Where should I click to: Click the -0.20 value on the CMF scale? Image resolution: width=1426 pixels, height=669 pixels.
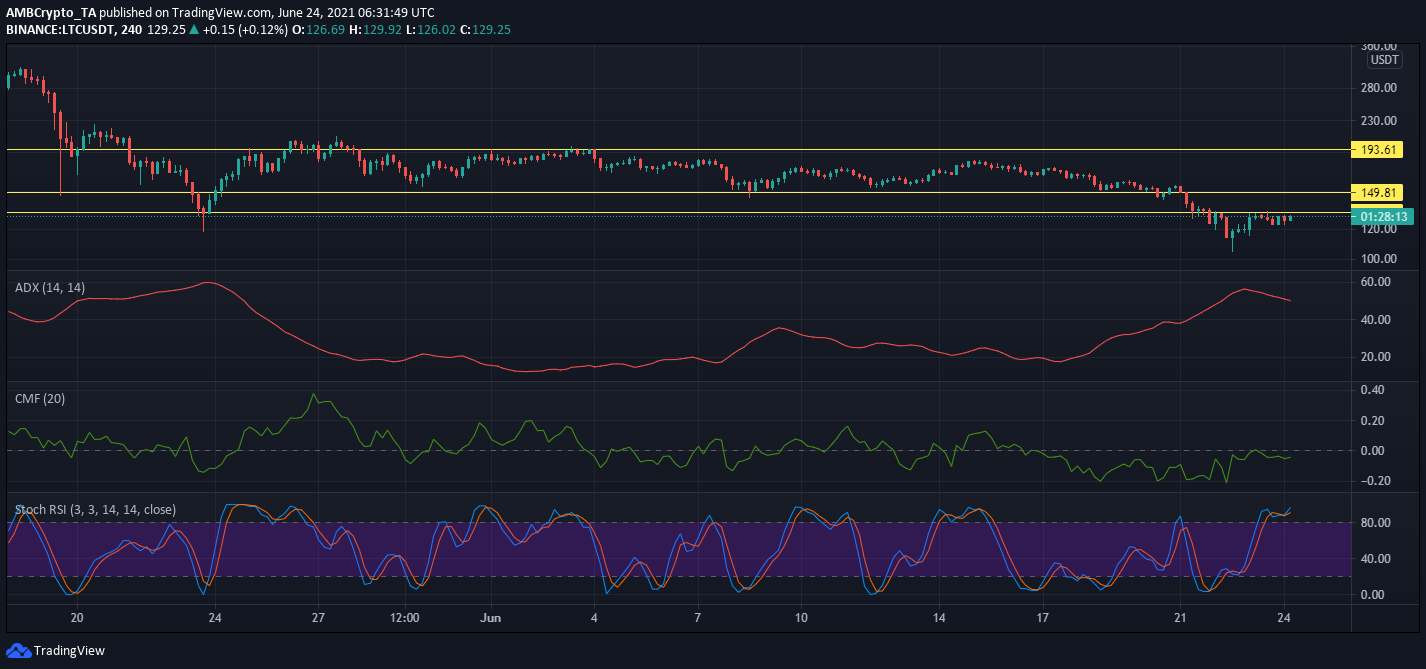[1378, 481]
